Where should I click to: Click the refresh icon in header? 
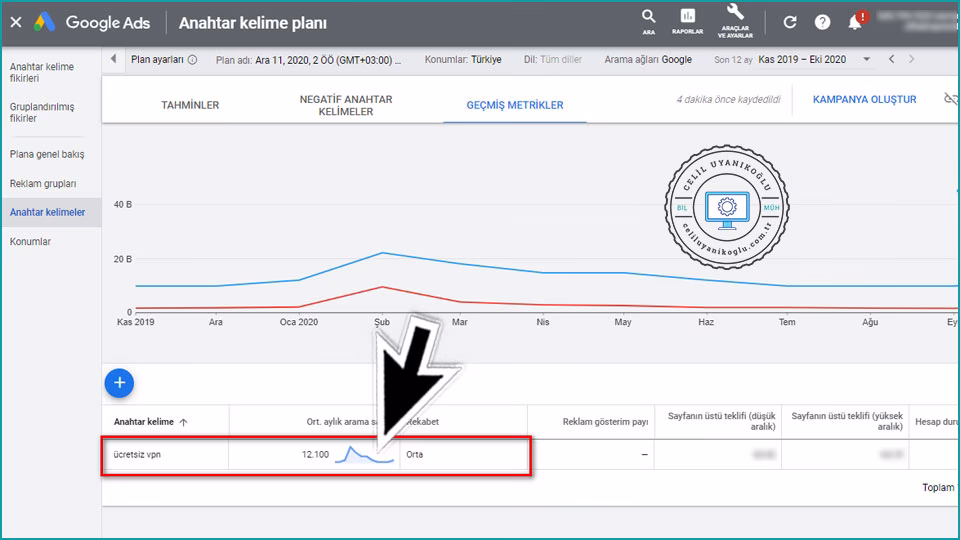click(x=790, y=22)
